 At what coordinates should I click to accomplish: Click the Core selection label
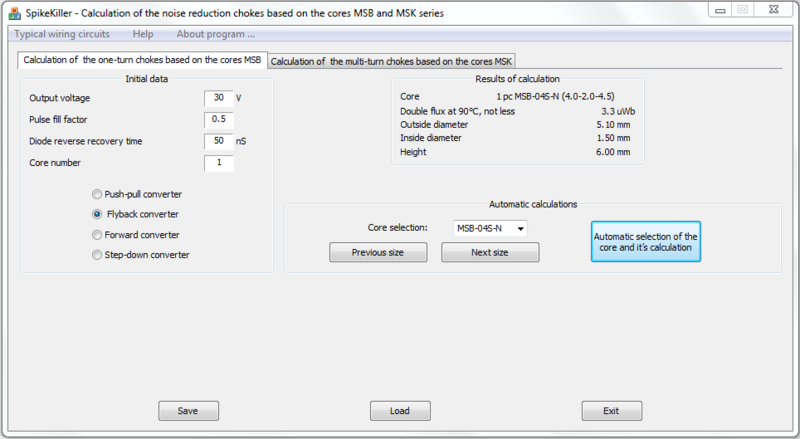[x=397, y=228]
